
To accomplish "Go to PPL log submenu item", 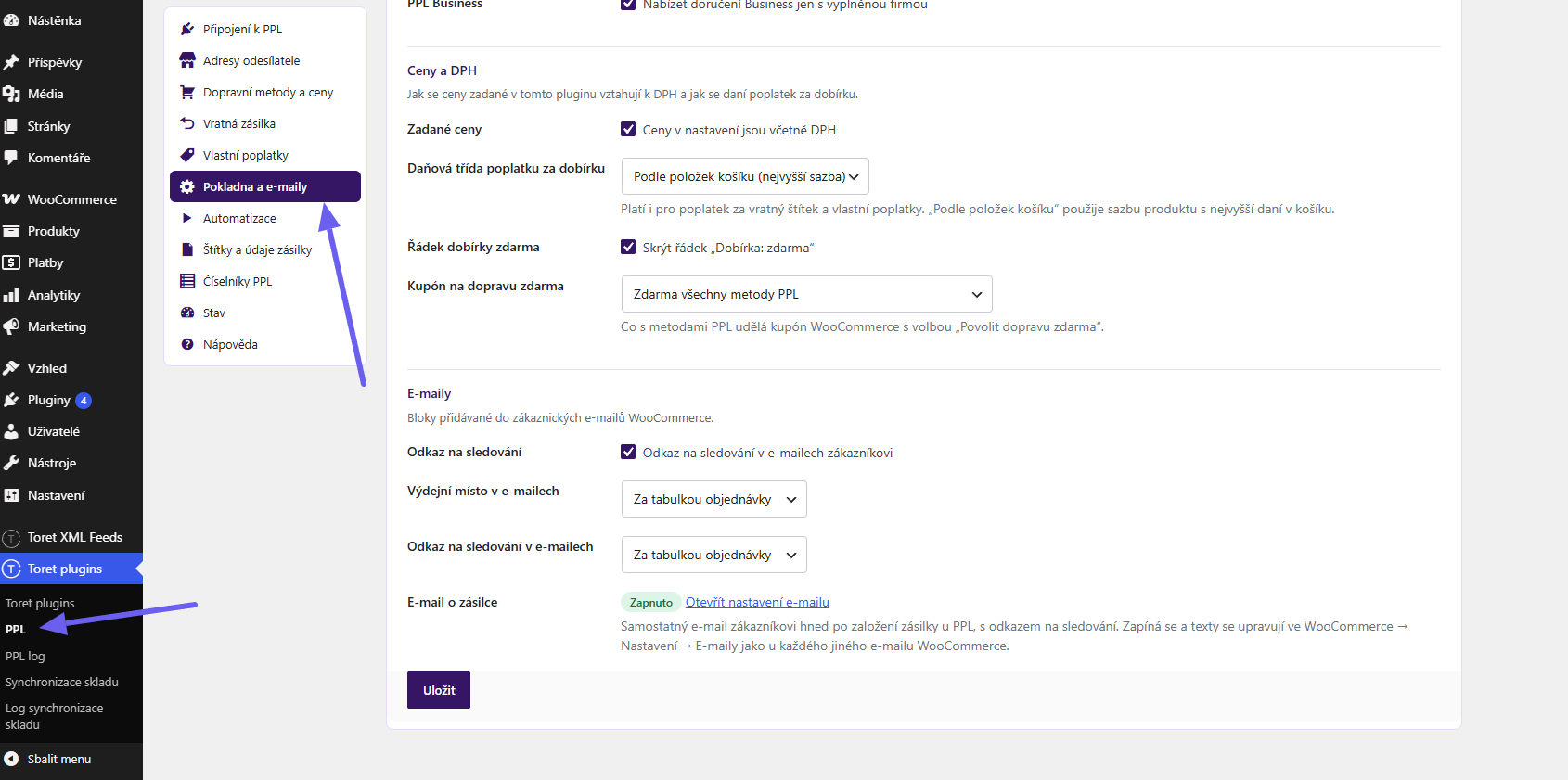I will coord(25,656).
